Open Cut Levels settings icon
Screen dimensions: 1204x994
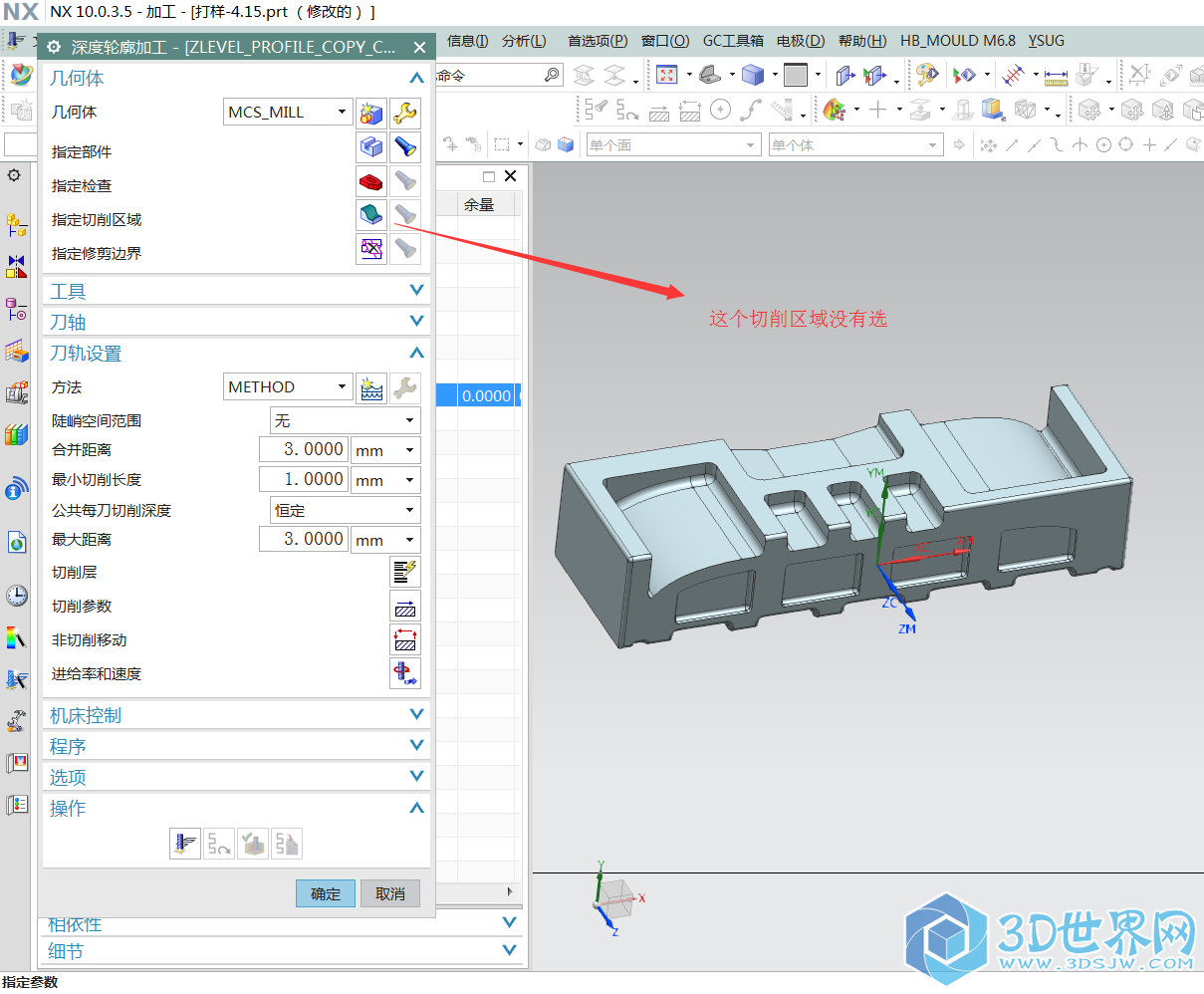(405, 572)
